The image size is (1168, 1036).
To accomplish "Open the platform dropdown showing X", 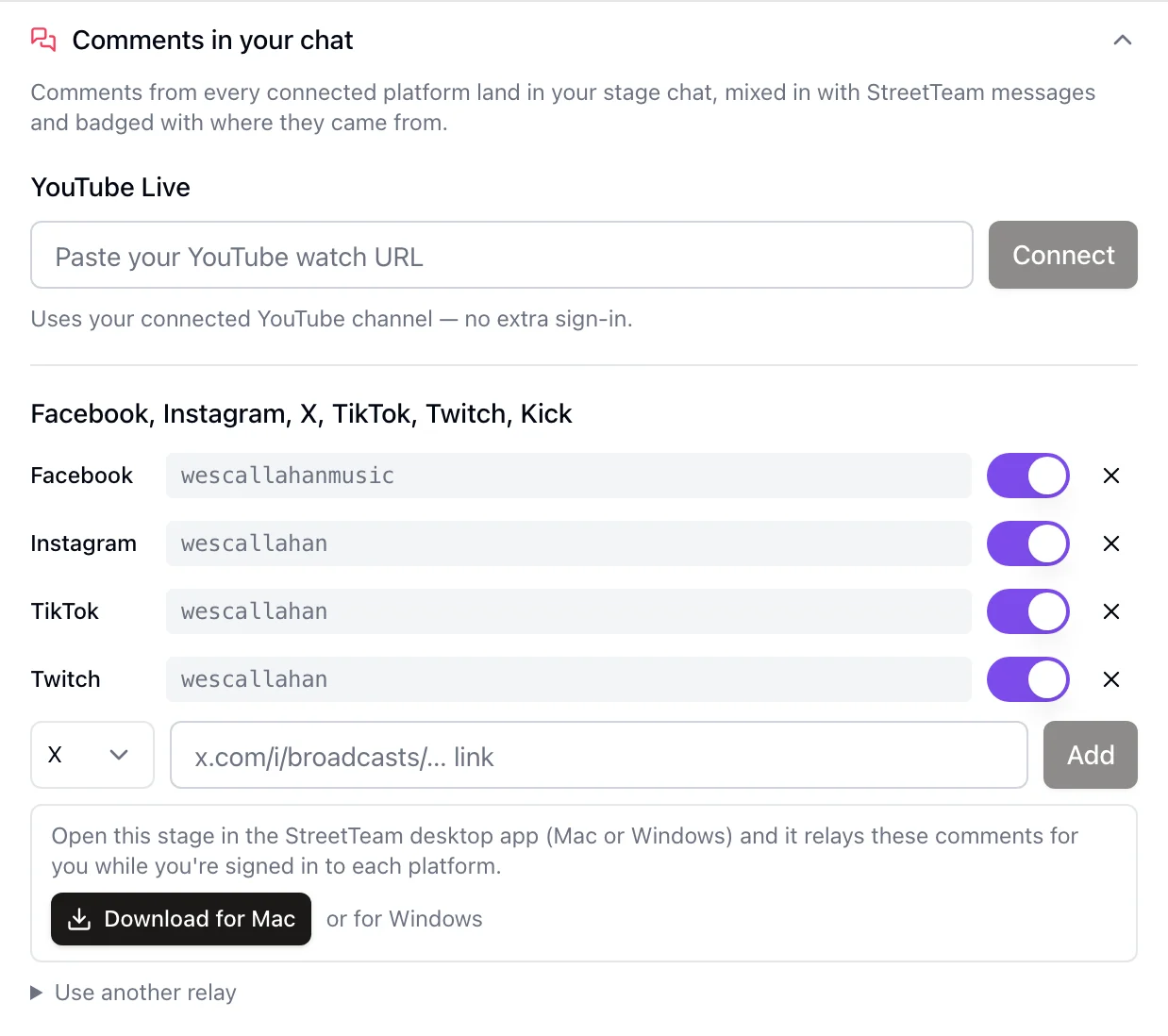I will click(x=92, y=755).
